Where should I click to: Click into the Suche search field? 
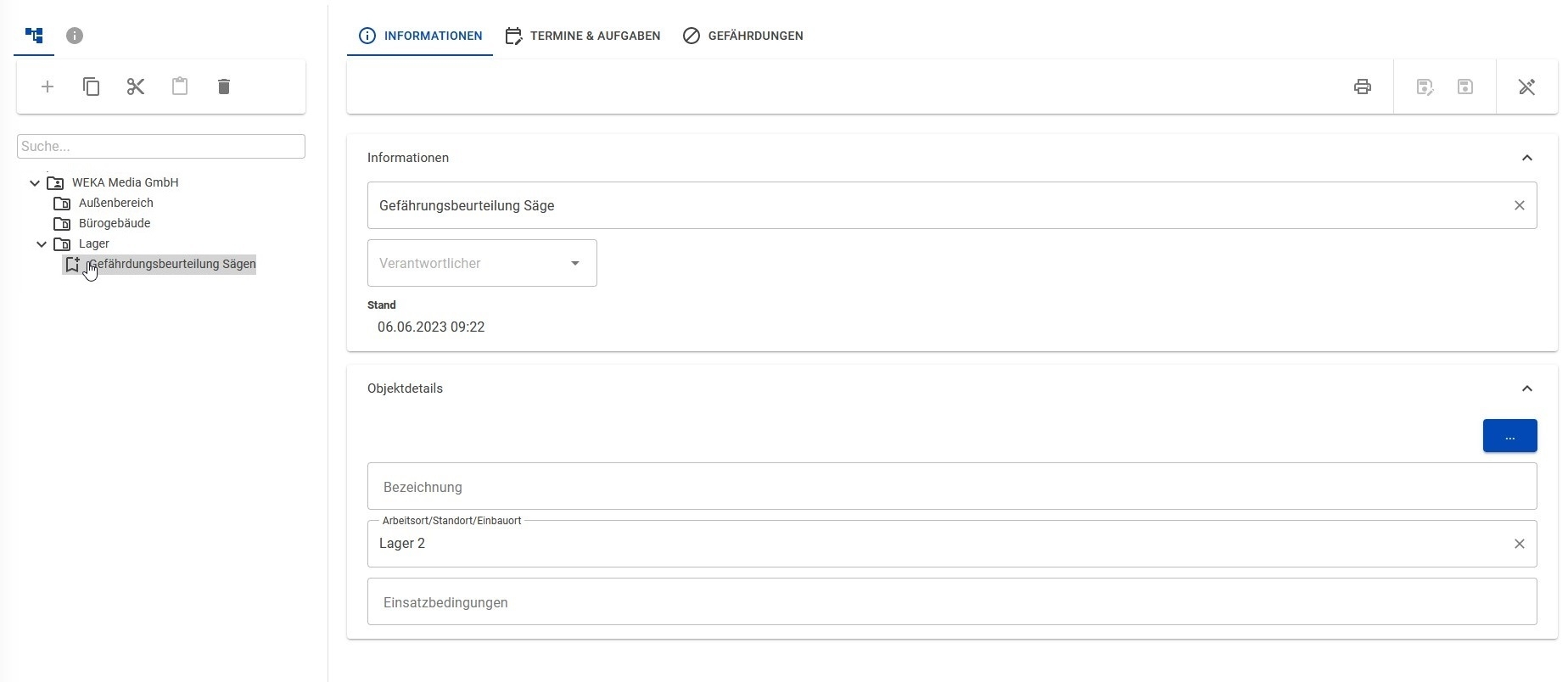(x=161, y=146)
